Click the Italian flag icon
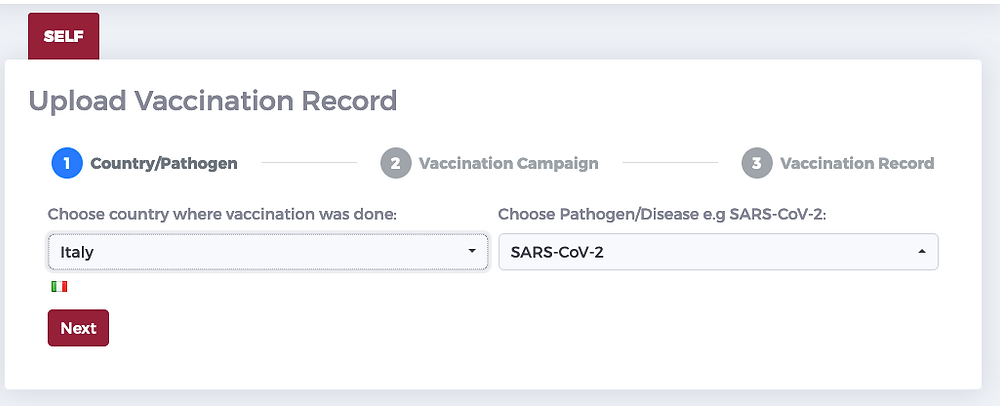Image resolution: width=1000 pixels, height=406 pixels. (59, 287)
